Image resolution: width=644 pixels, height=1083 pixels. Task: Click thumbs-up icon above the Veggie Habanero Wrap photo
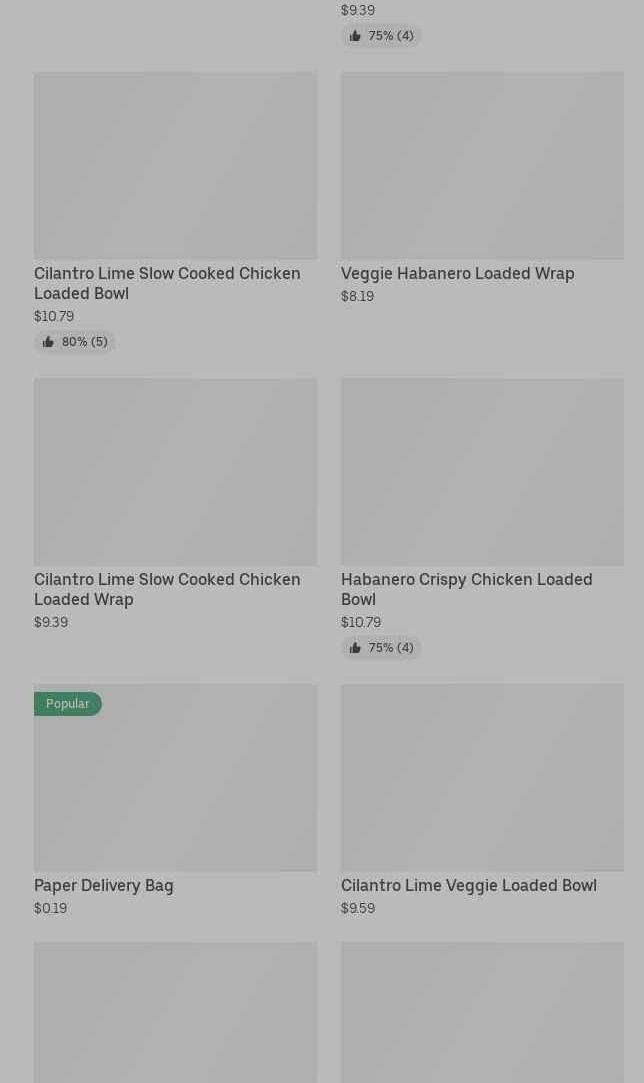click(x=355, y=36)
